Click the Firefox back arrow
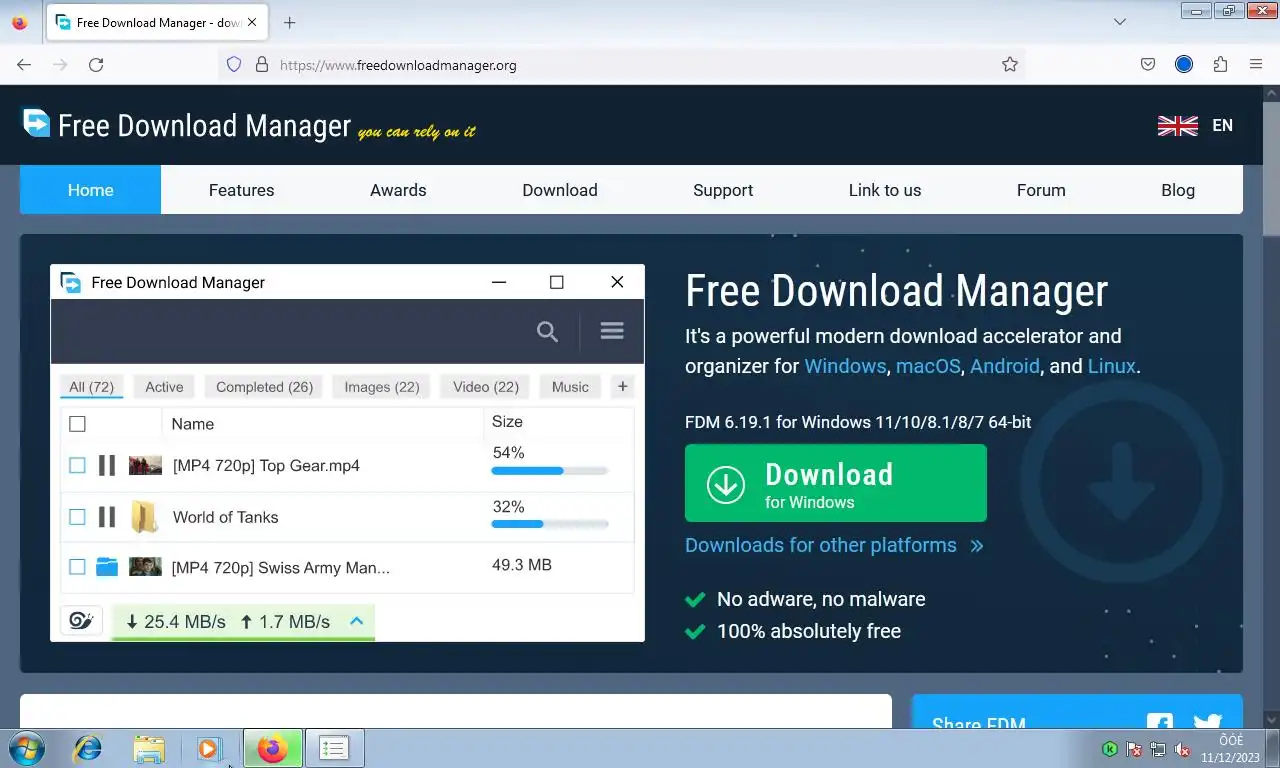 (x=24, y=64)
